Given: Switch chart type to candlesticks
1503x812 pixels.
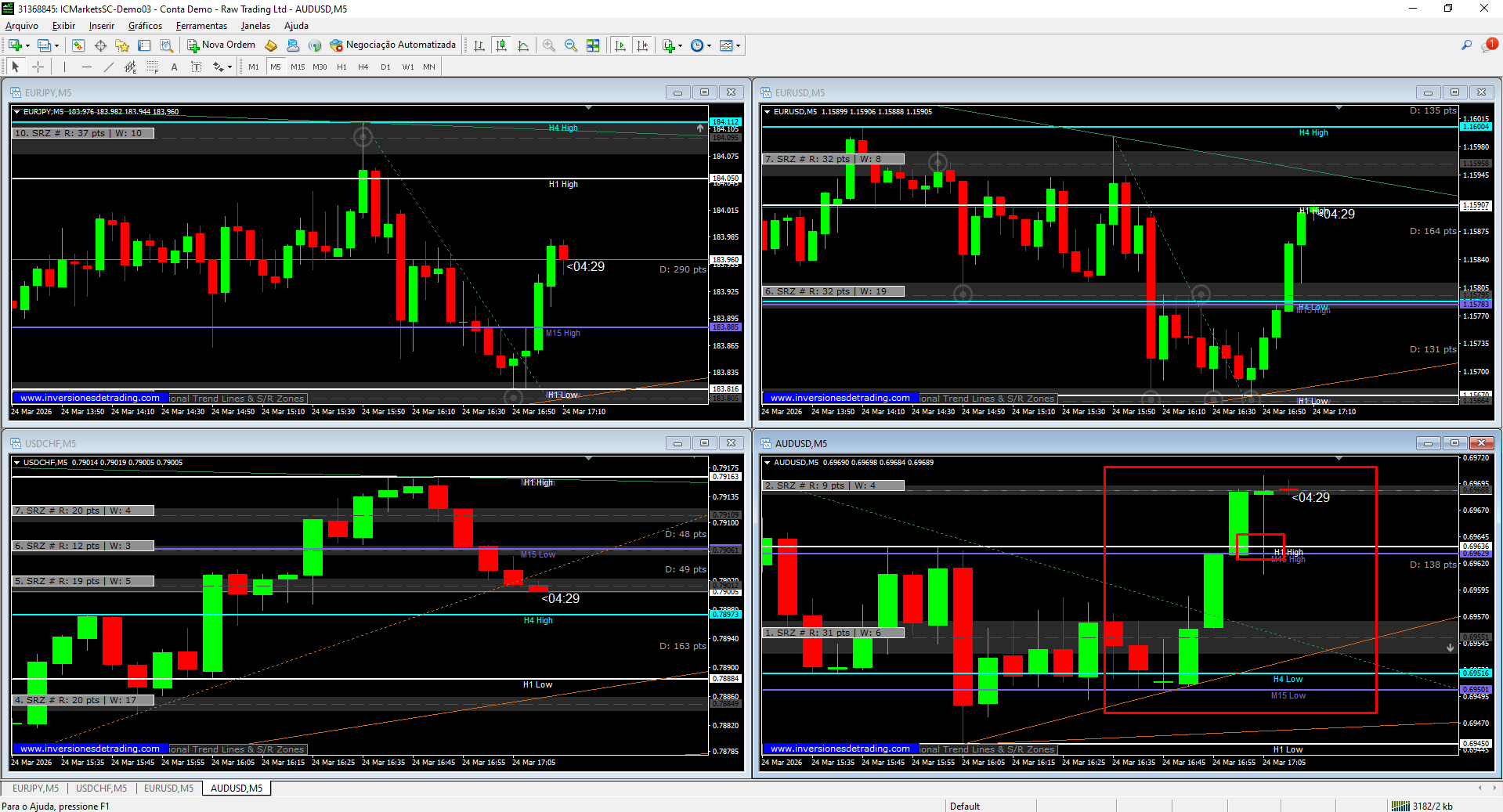Looking at the screenshot, I should [x=501, y=45].
